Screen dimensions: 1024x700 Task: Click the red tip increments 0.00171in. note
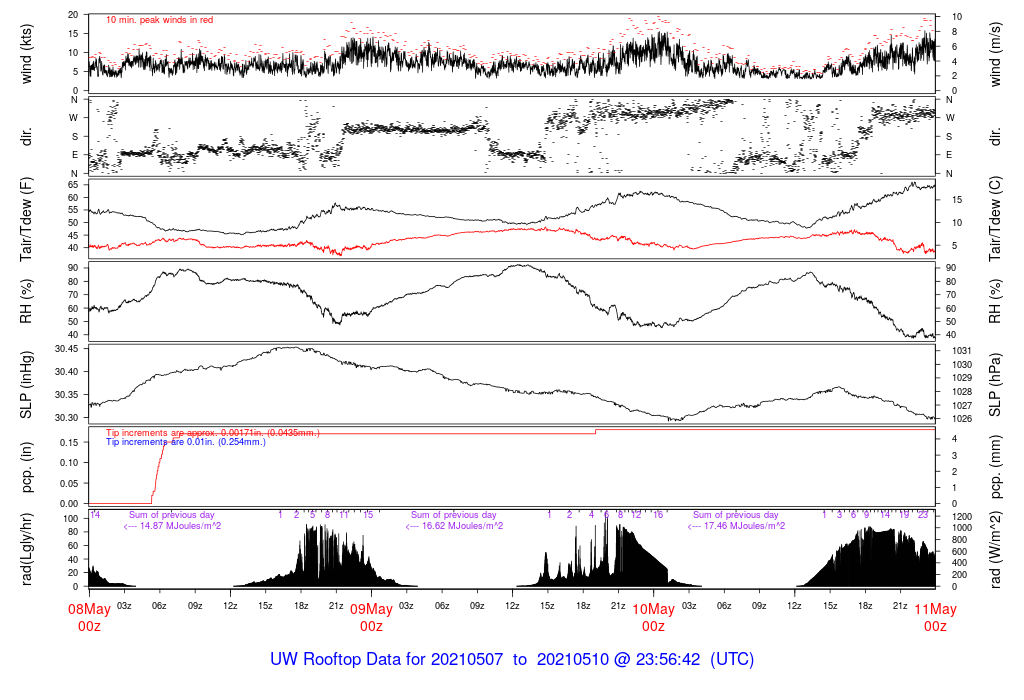[213, 433]
